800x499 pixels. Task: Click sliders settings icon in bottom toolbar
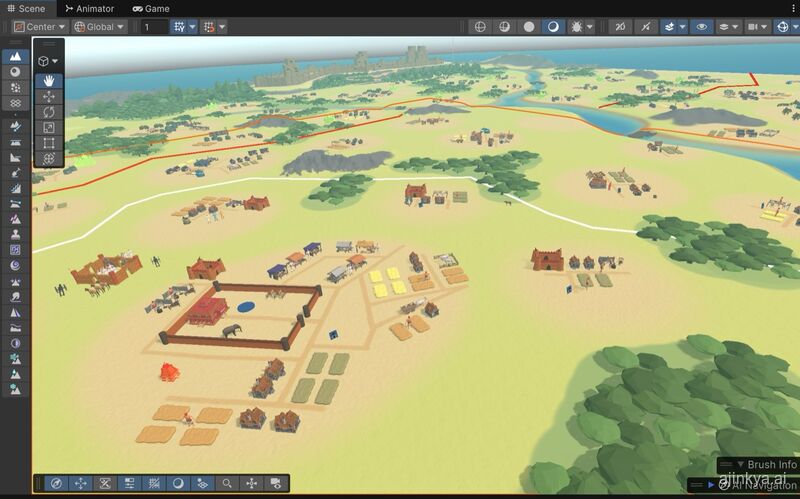point(129,483)
